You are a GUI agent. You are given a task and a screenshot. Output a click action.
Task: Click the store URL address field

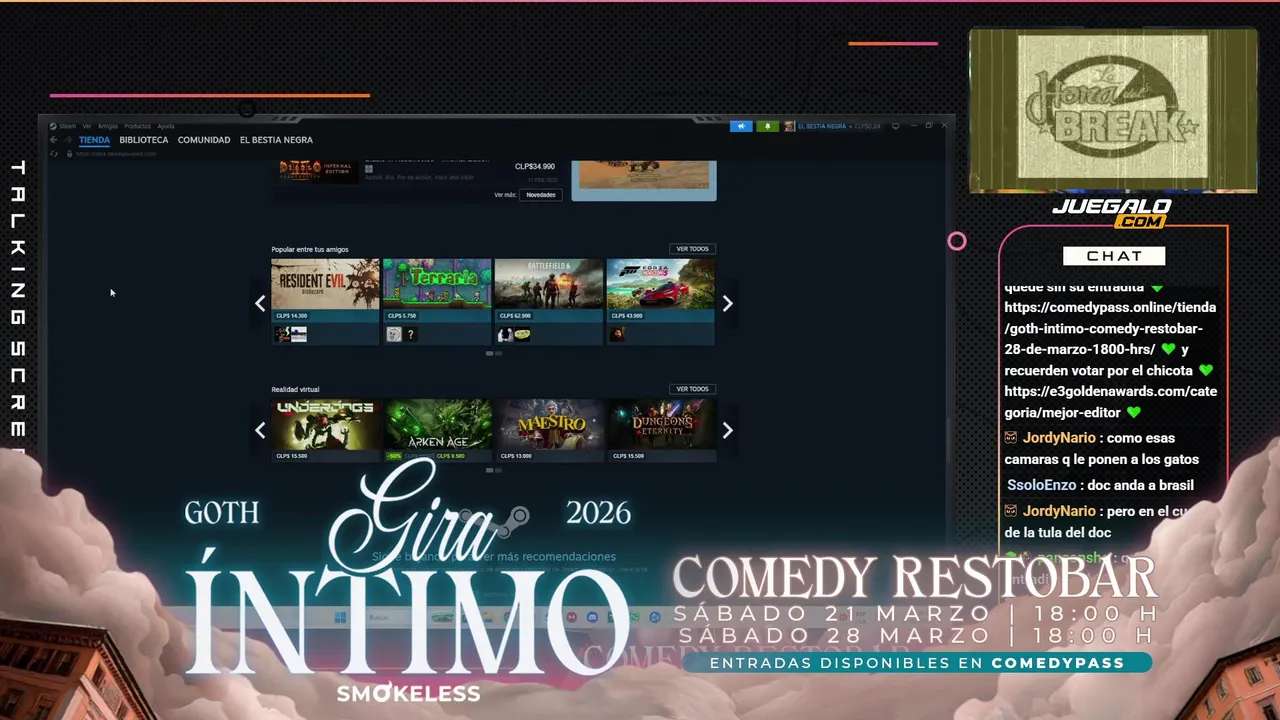click(x=116, y=154)
